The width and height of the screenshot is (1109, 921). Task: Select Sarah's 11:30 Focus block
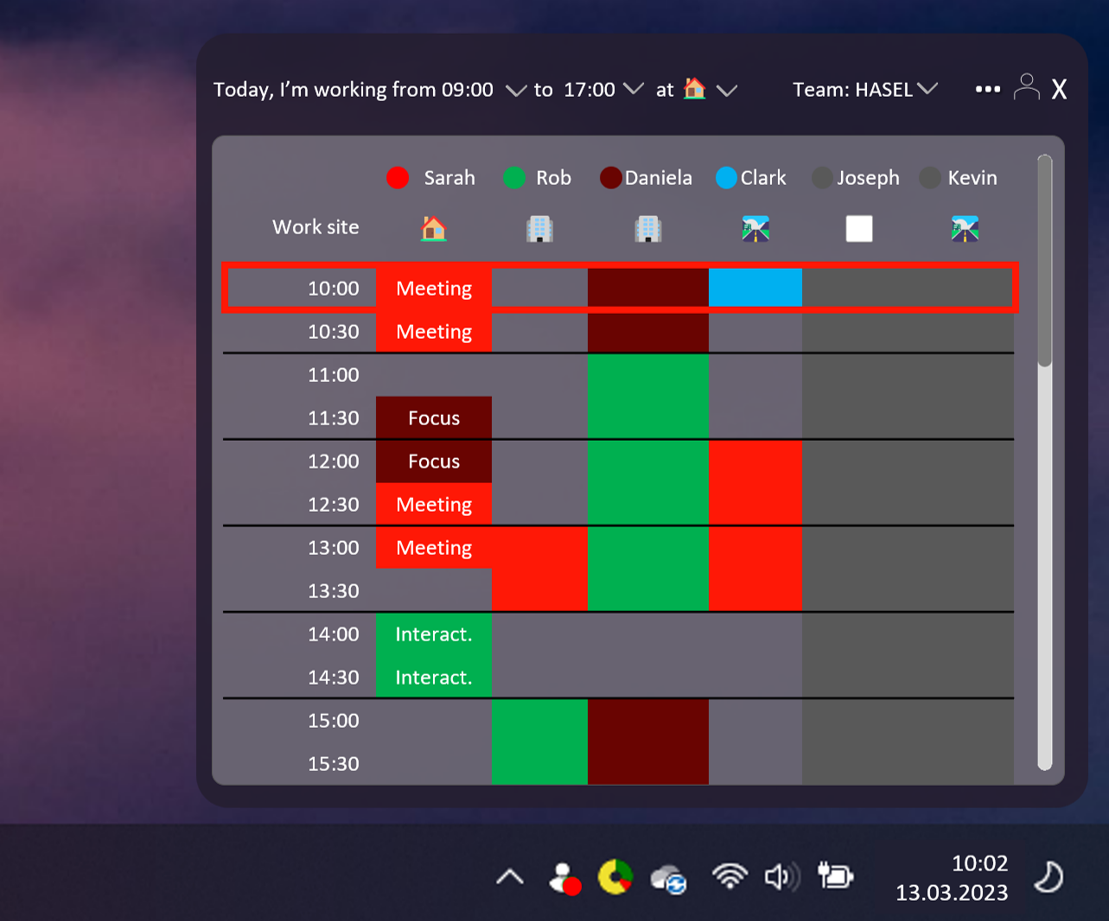click(x=433, y=418)
